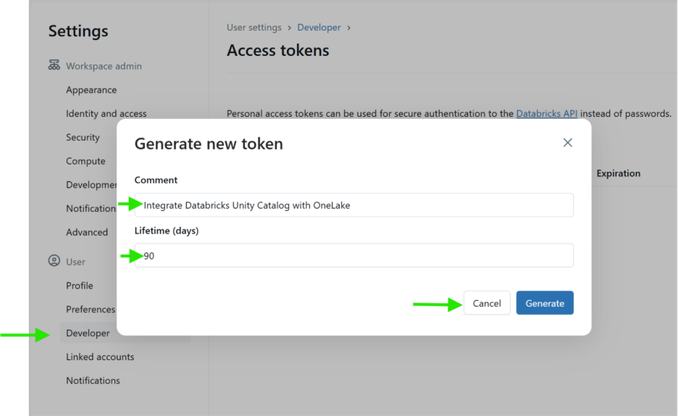Close the Generate new token dialog
The width and height of the screenshot is (678, 416).
coord(567,143)
